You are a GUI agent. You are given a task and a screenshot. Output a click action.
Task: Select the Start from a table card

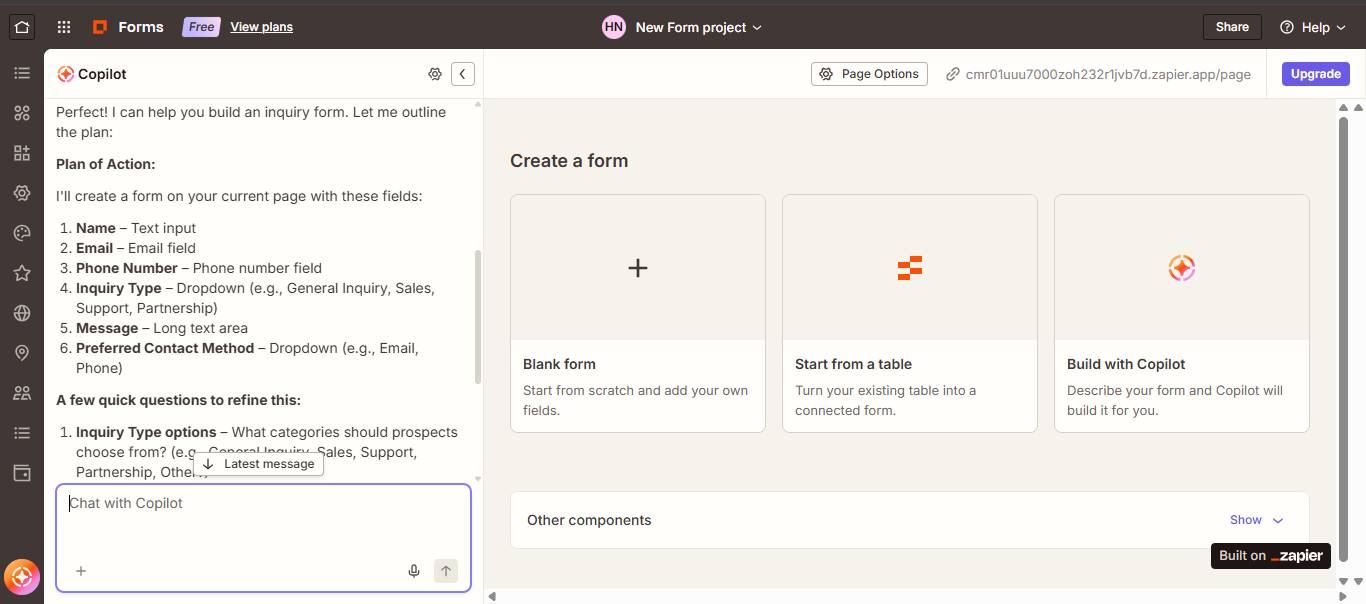coord(910,313)
